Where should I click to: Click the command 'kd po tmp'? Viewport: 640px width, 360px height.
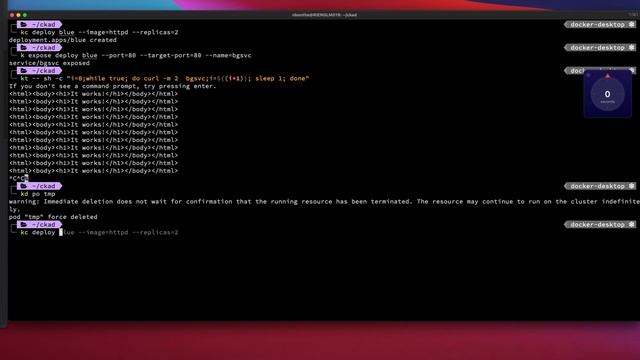pos(38,194)
